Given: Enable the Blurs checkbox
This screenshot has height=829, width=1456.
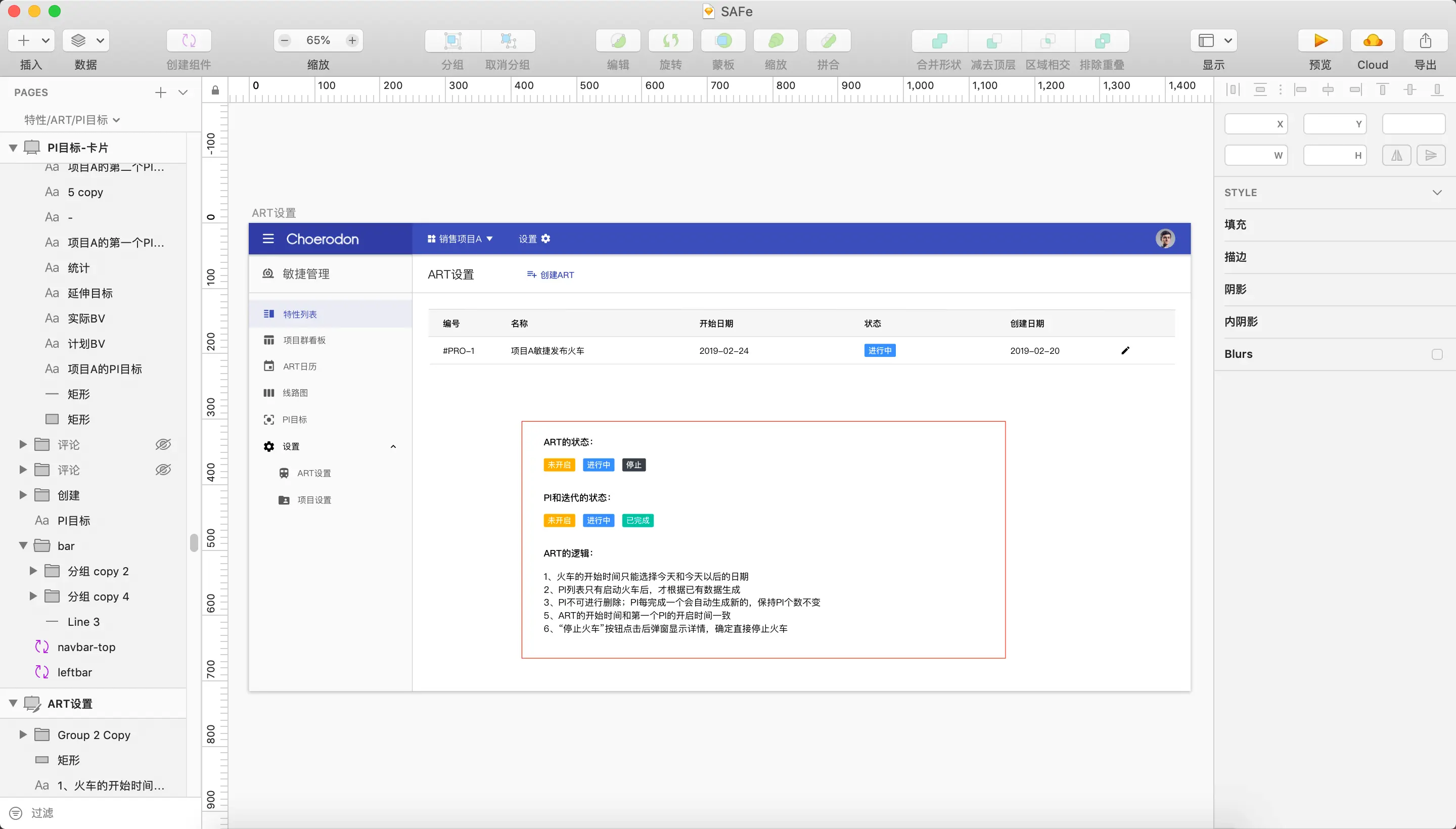Looking at the screenshot, I should coord(1437,354).
